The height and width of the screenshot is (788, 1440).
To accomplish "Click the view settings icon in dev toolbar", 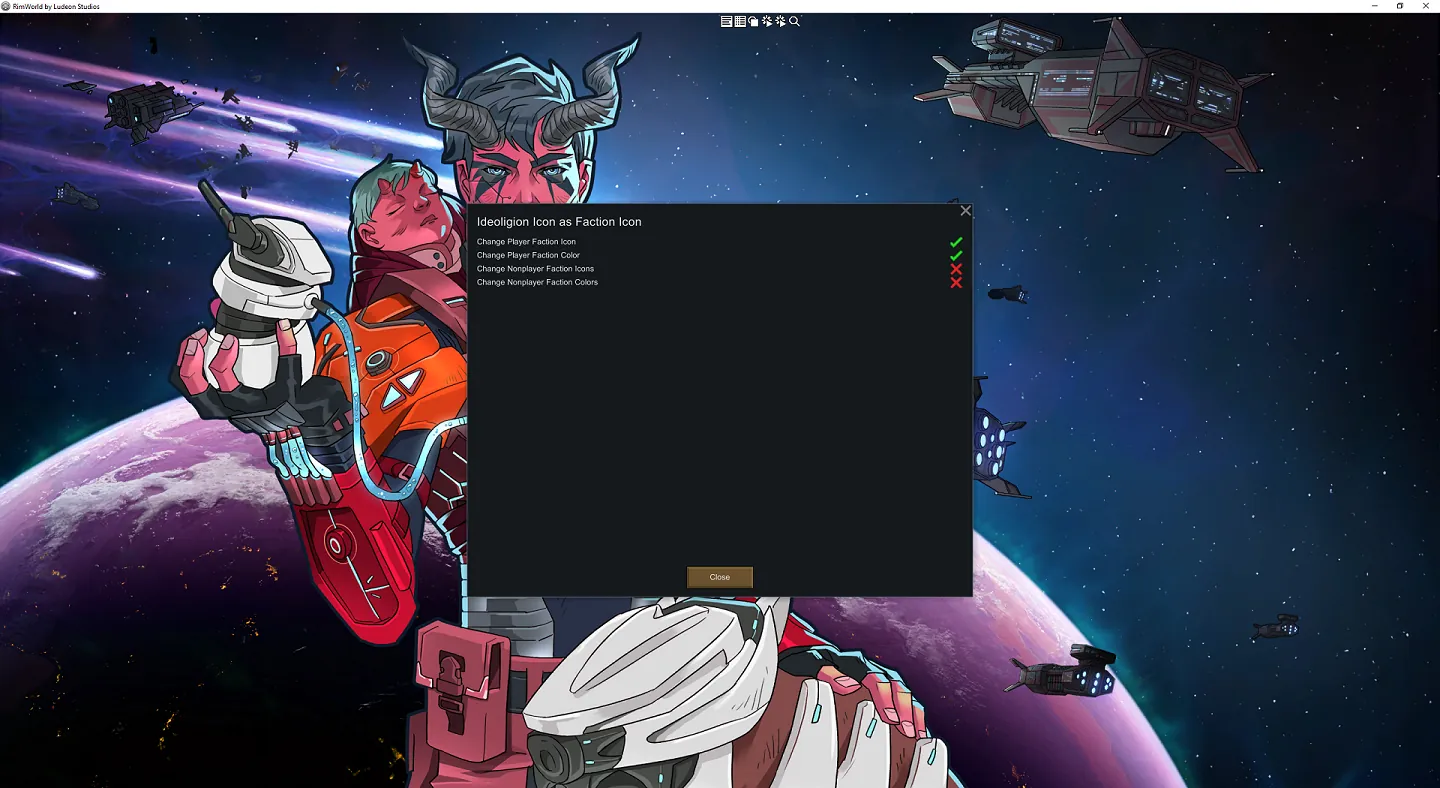I will click(753, 21).
